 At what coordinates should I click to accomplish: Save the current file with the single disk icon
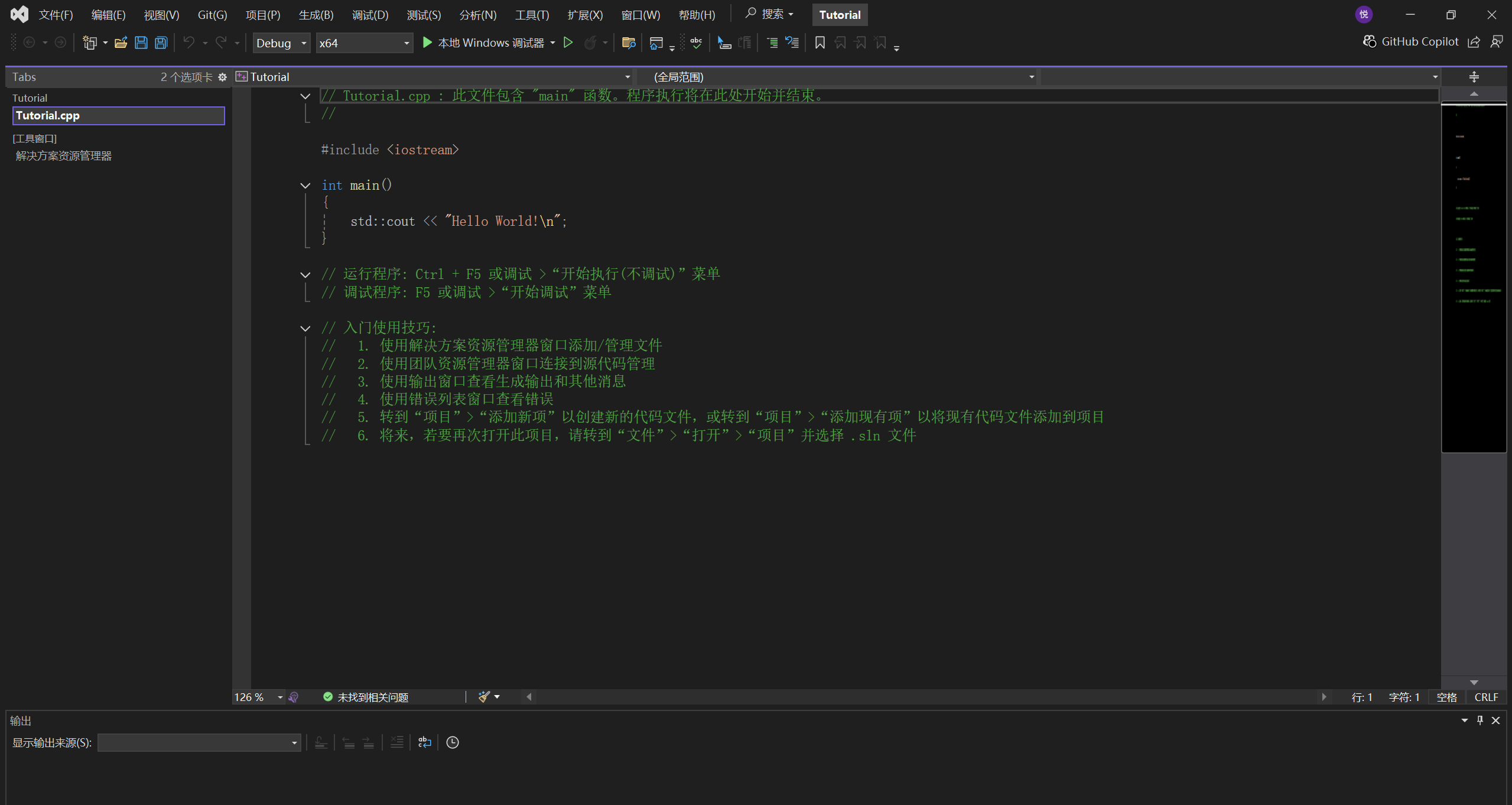pyautogui.click(x=141, y=43)
